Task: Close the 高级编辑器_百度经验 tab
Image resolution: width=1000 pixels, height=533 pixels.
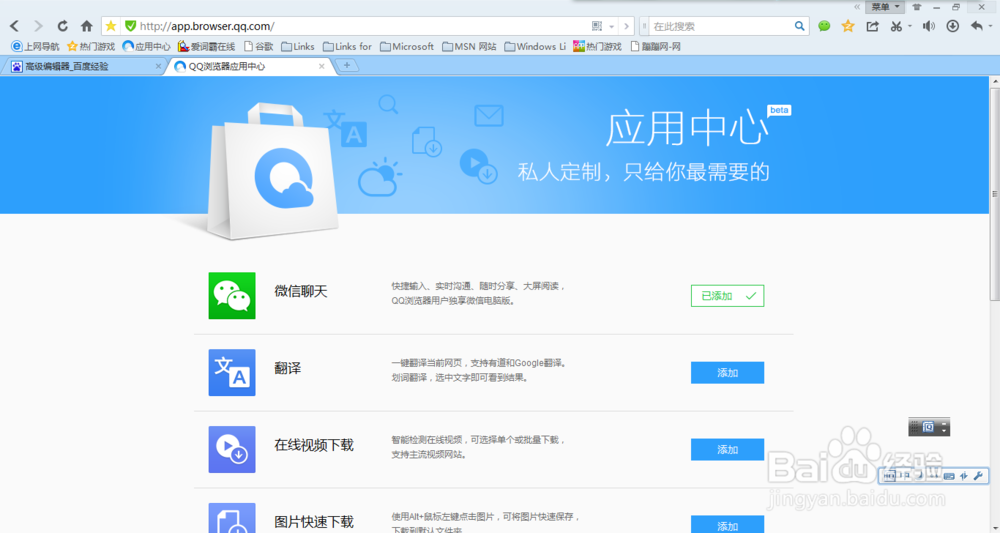Action: click(x=159, y=66)
